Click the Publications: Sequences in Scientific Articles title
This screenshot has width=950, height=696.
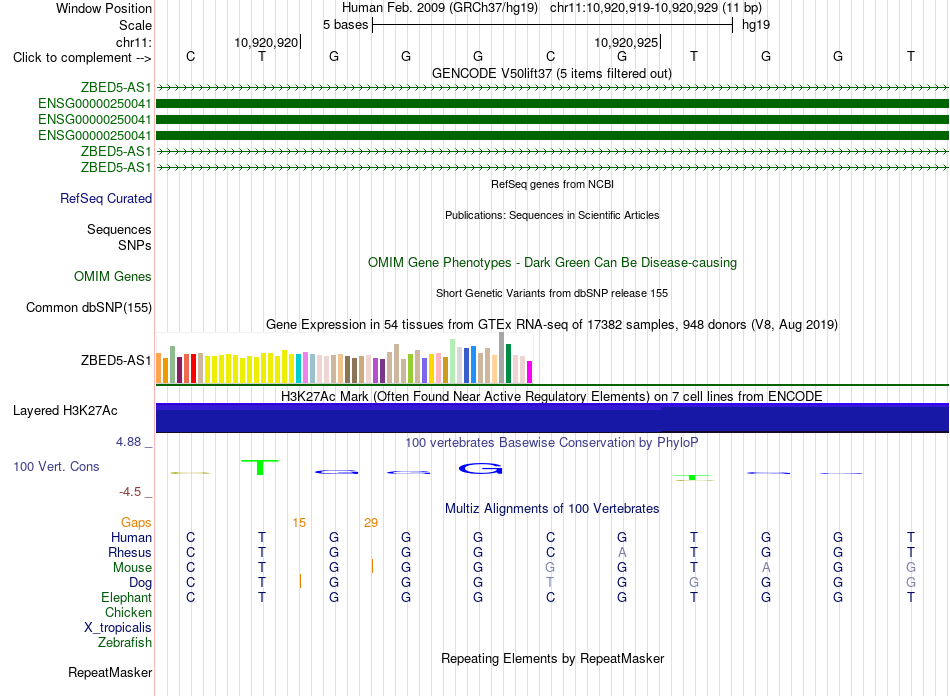click(x=552, y=215)
